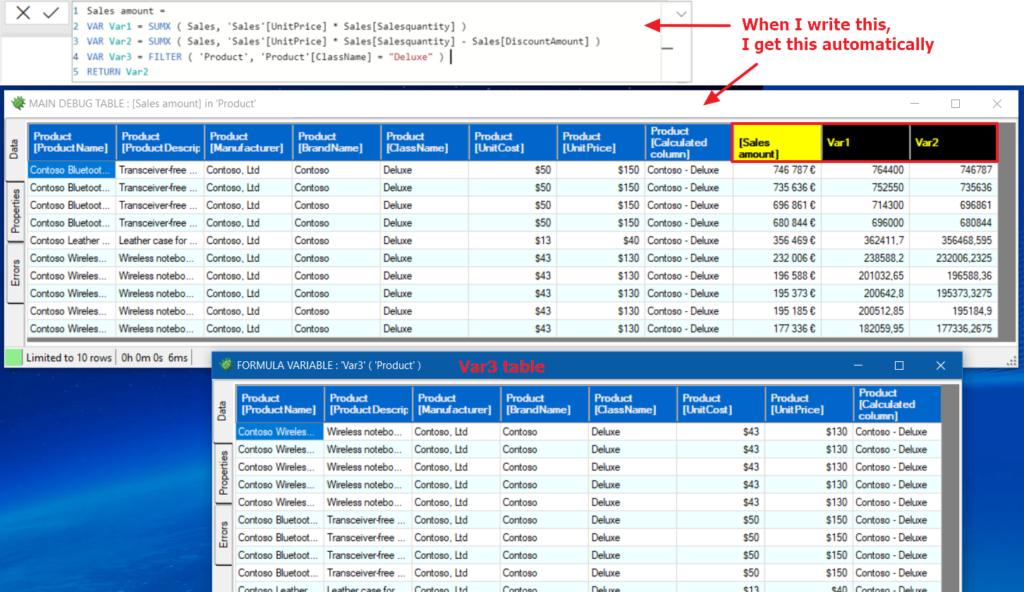Maximize the MAIN DEBUG TABLE window

pos(955,103)
